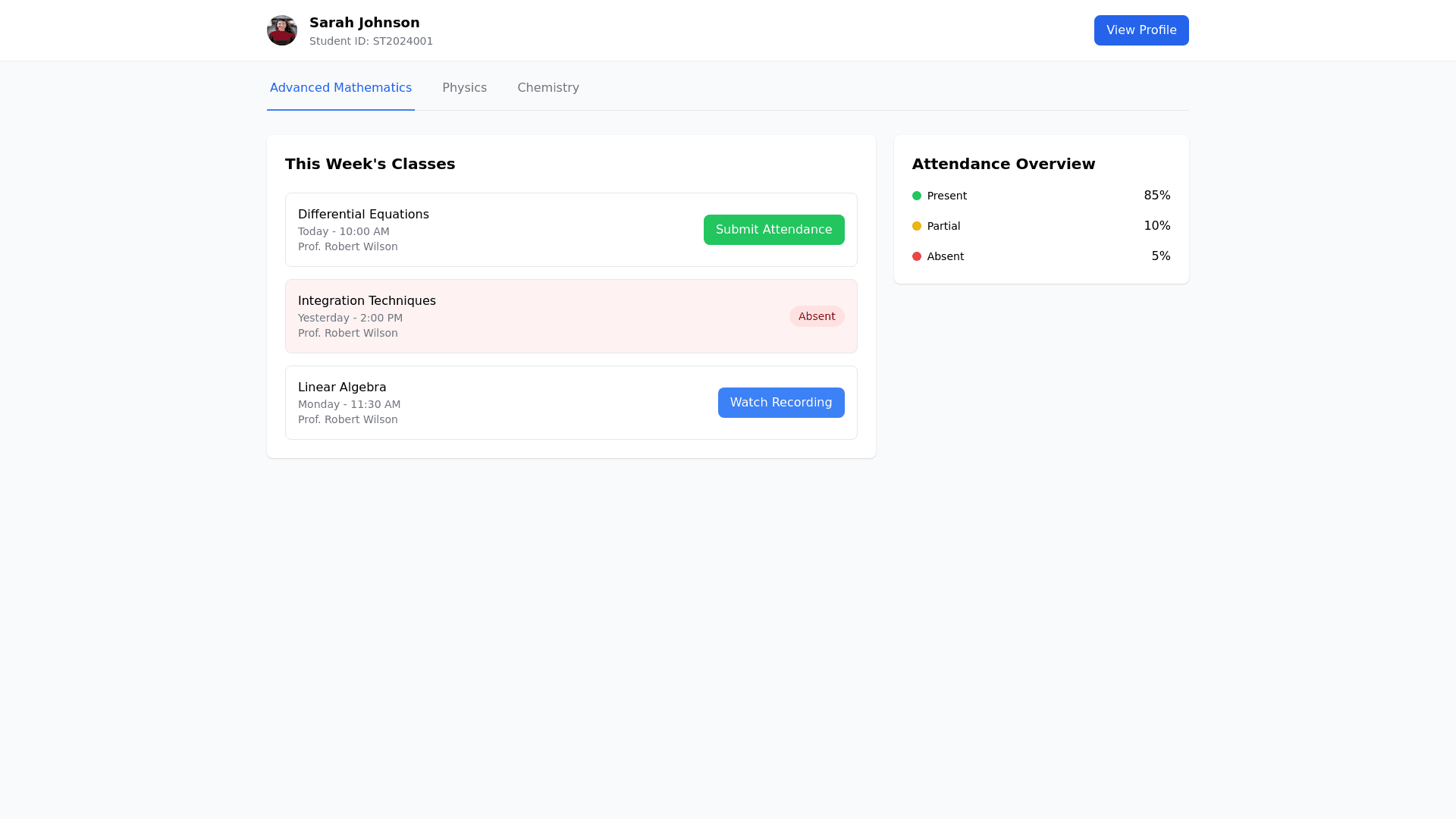Click the Absent status badge
The width and height of the screenshot is (1456, 819).
(816, 316)
